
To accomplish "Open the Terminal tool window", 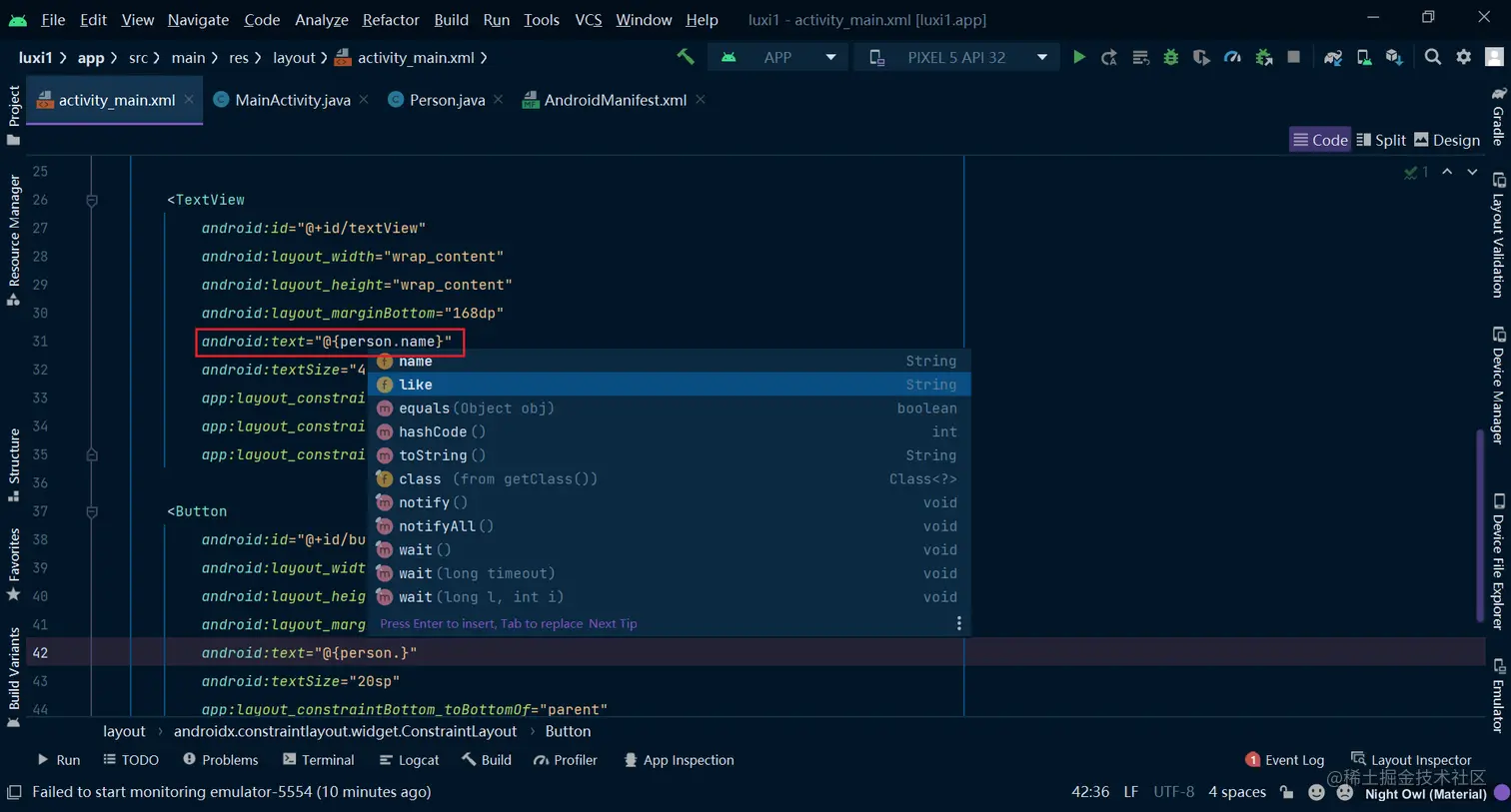I will (318, 760).
